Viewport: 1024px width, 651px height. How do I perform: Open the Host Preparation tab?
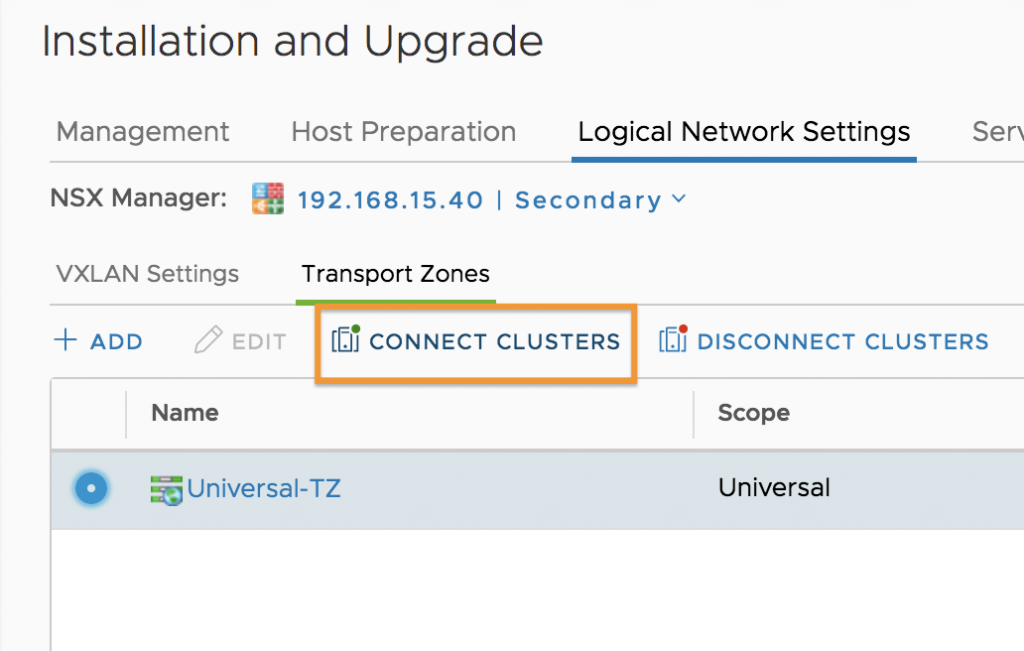click(404, 132)
